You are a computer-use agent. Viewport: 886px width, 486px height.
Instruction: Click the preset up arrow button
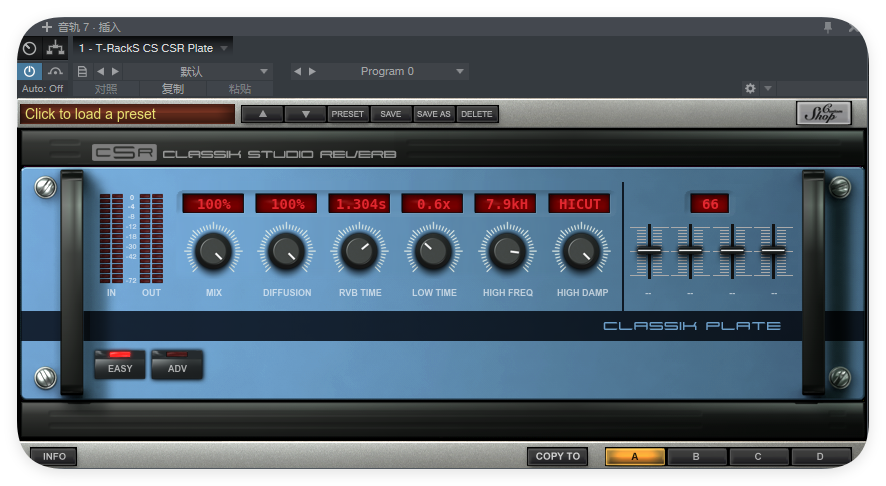coord(263,114)
